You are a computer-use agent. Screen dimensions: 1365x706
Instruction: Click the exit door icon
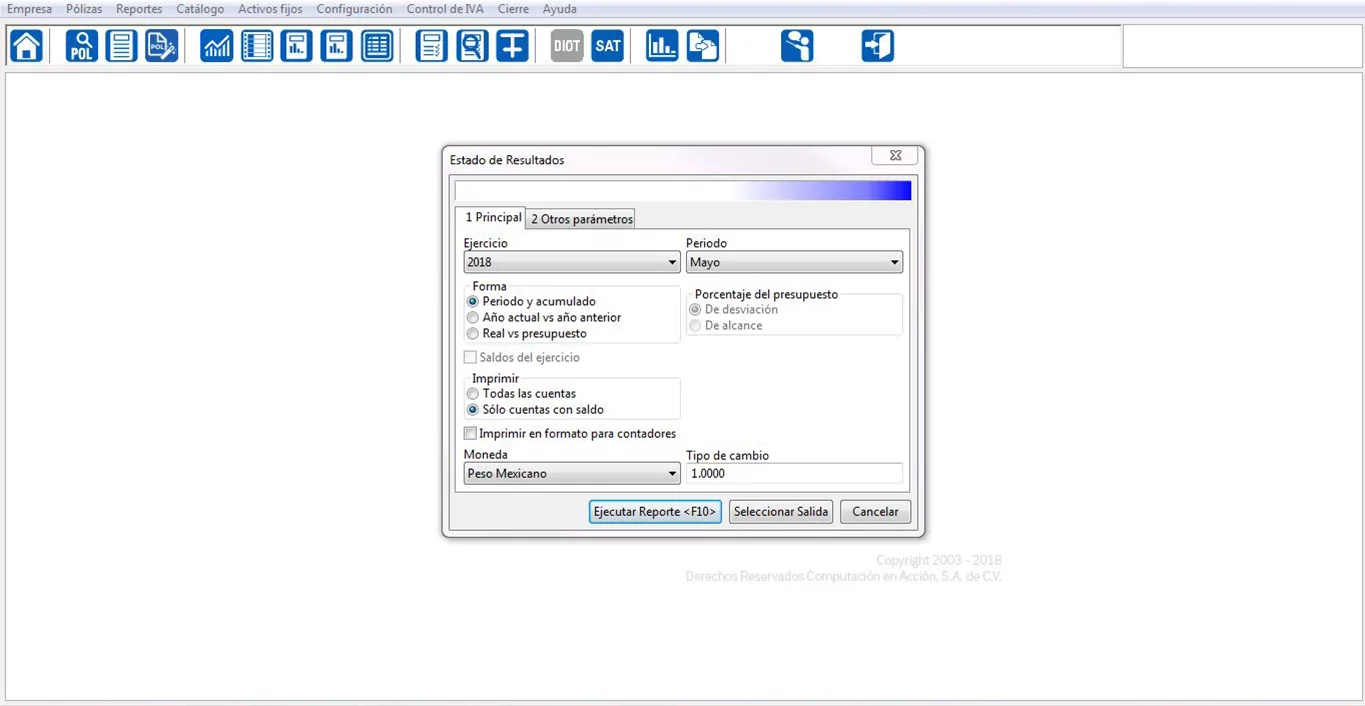877,46
